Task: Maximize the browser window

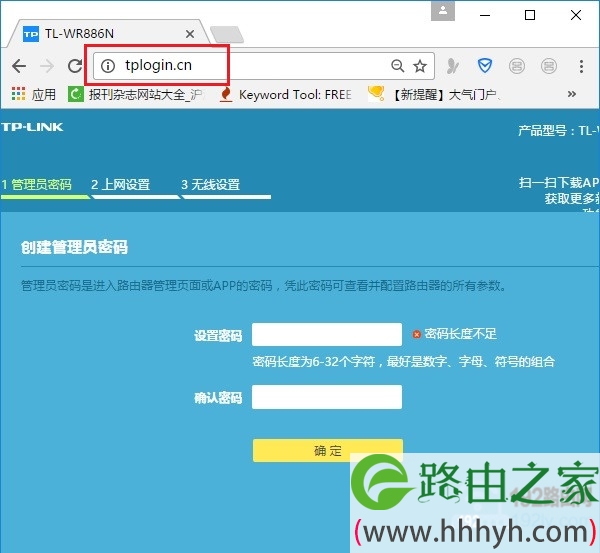Action: (x=530, y=15)
